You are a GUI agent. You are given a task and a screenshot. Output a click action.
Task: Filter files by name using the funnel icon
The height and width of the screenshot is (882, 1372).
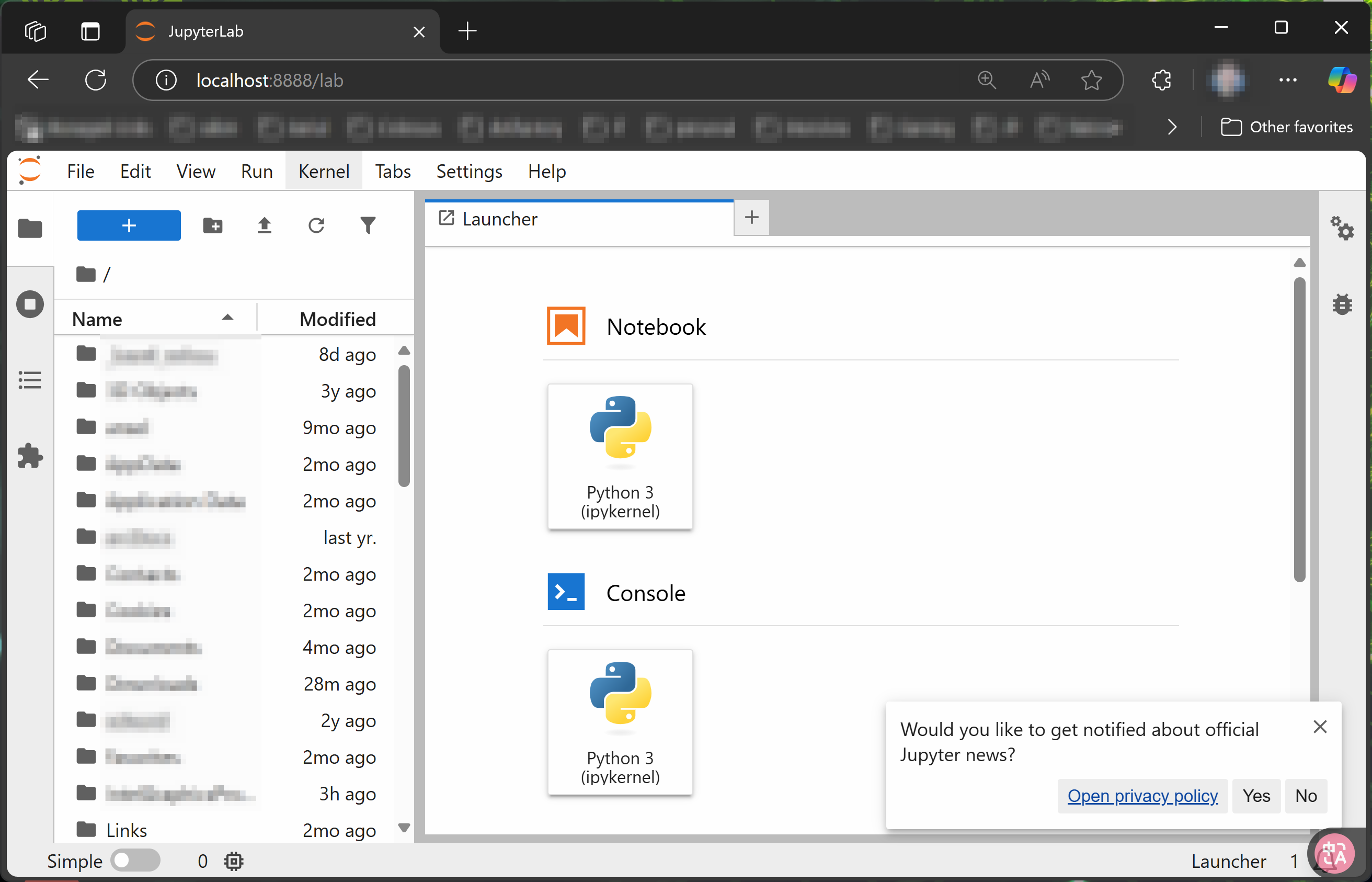pos(368,225)
